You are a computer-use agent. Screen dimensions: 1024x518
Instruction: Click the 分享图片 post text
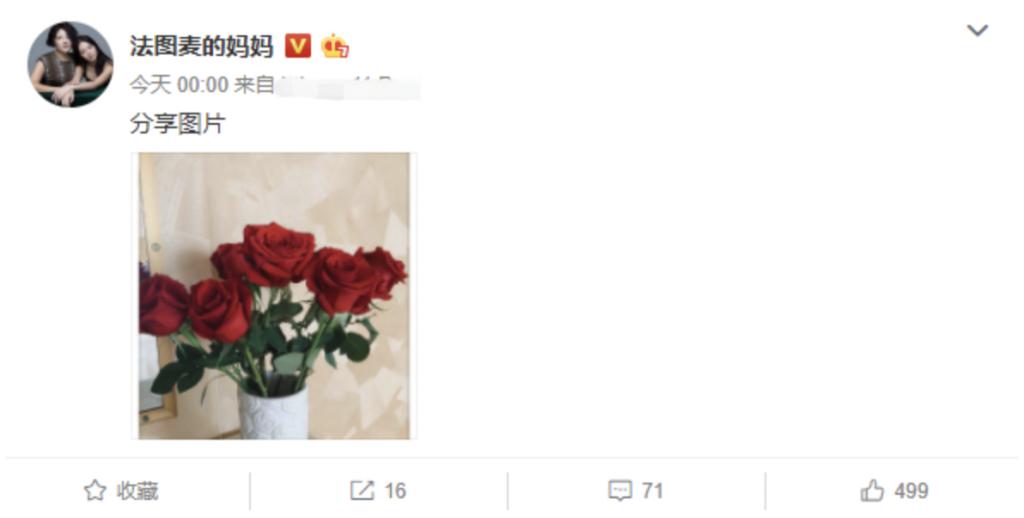tap(178, 123)
